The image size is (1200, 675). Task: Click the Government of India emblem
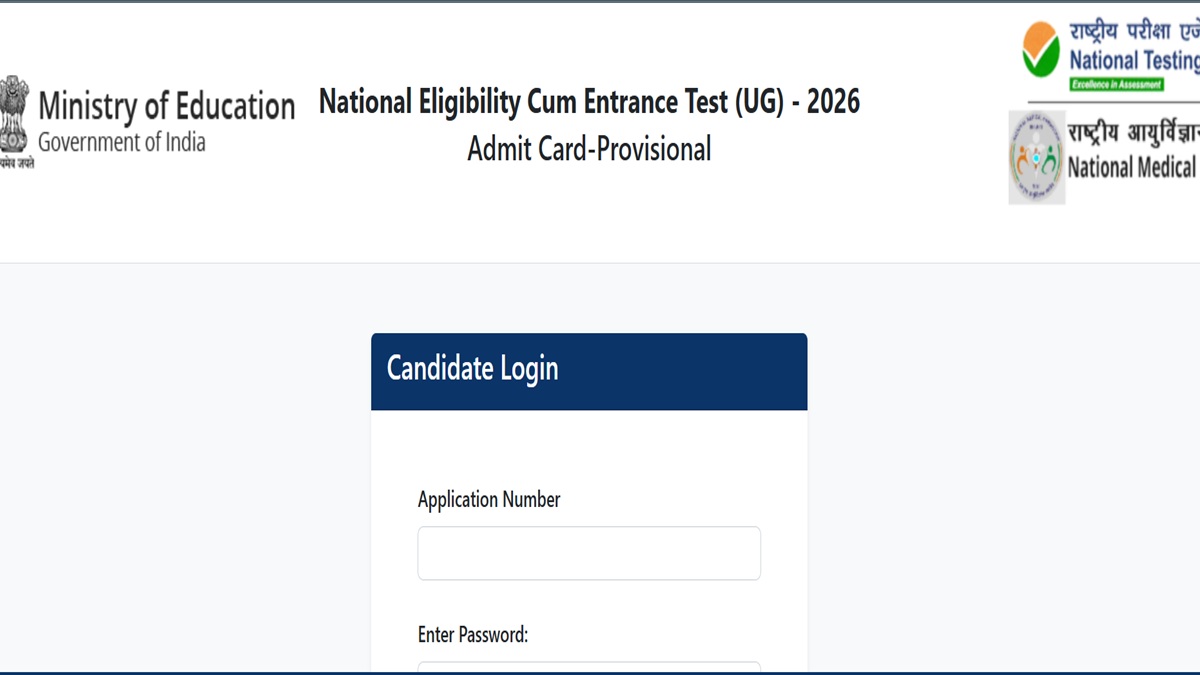pyautogui.click(x=14, y=114)
